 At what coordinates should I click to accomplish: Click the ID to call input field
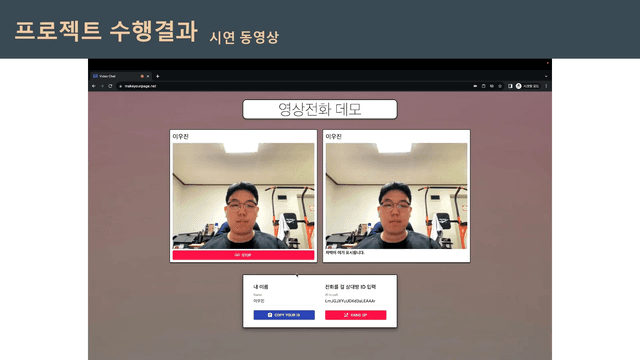point(356,301)
